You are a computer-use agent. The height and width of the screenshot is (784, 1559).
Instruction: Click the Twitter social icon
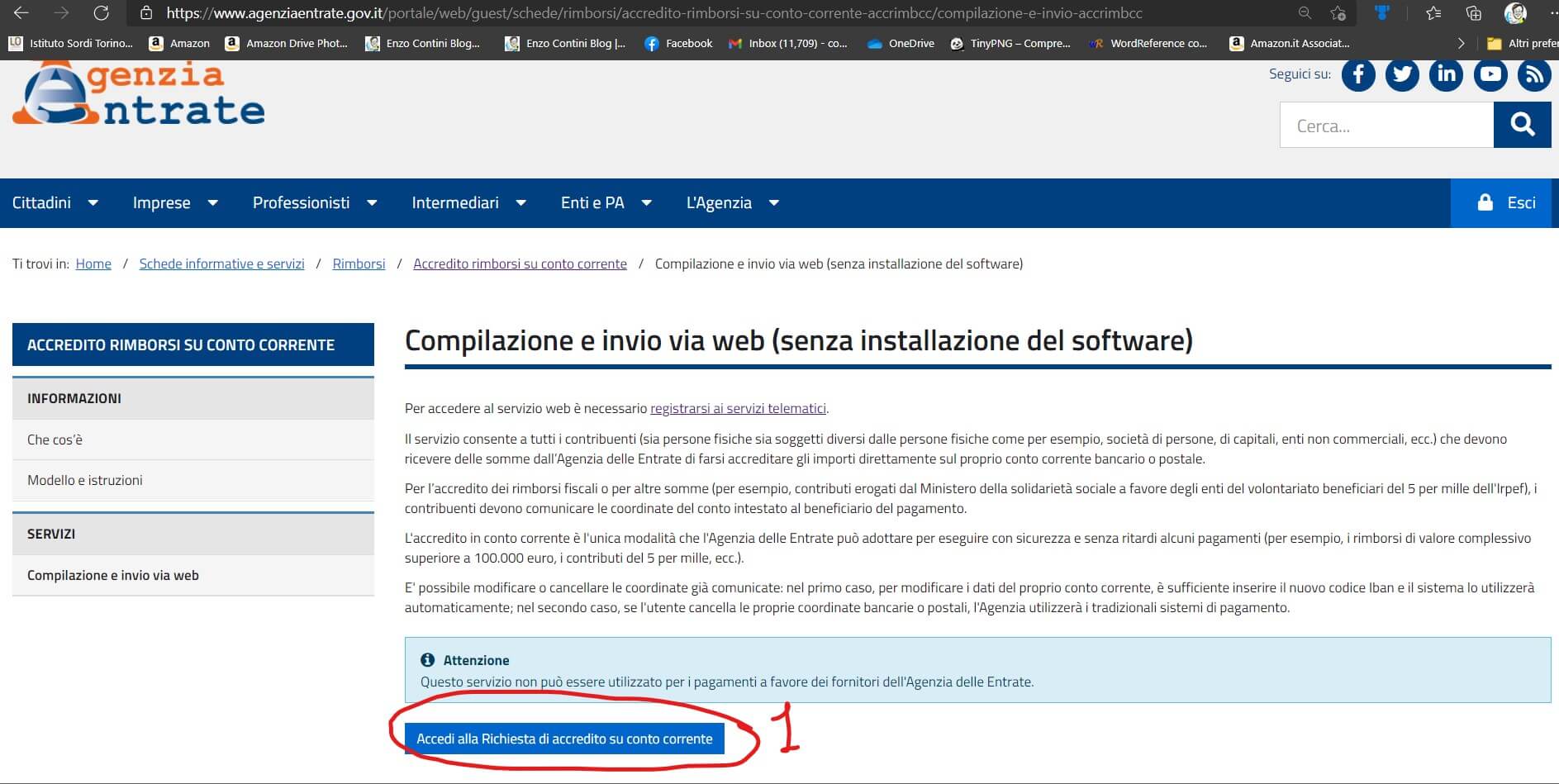[x=1402, y=75]
